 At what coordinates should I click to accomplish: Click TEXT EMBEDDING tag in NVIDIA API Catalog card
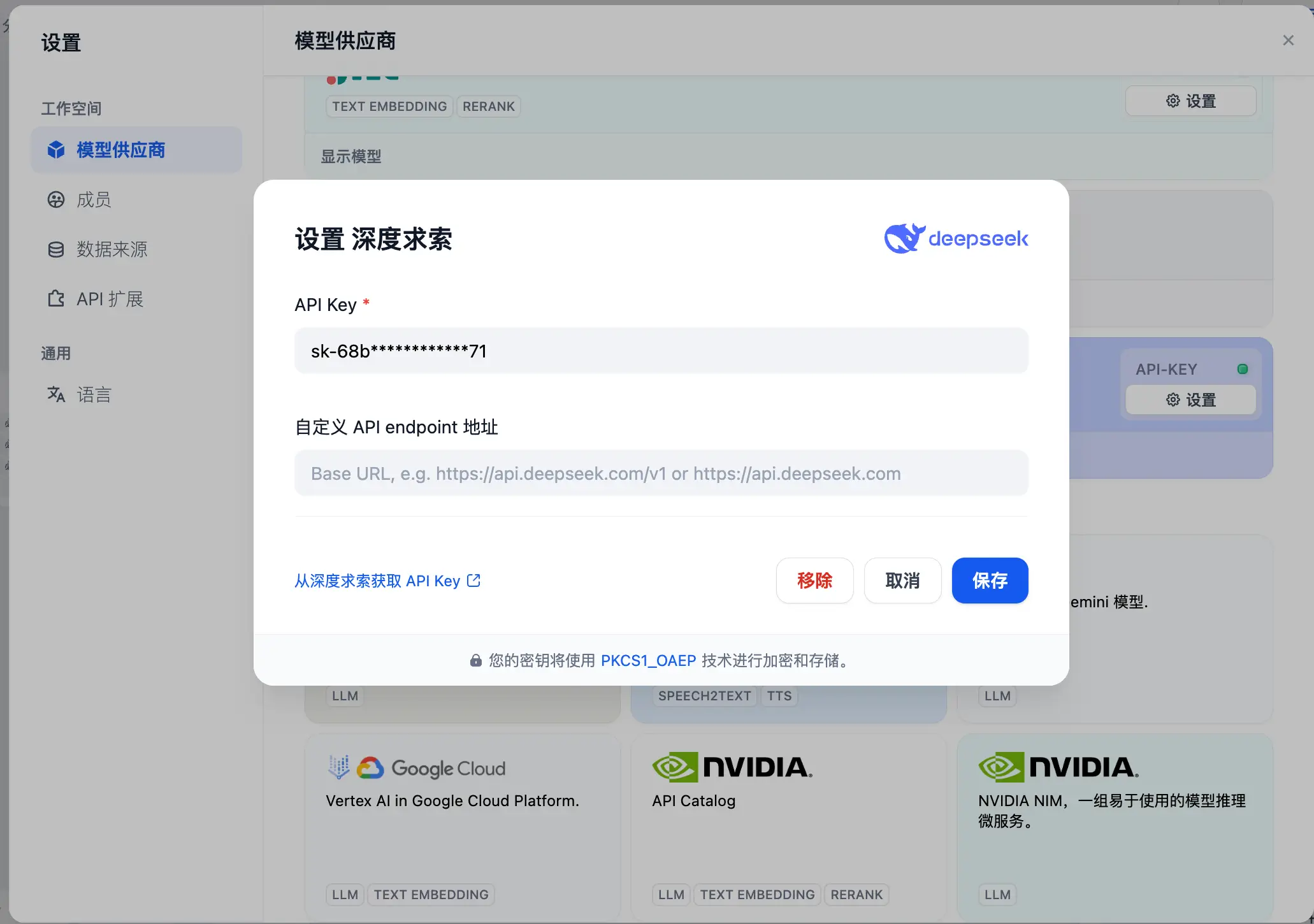tap(757, 895)
